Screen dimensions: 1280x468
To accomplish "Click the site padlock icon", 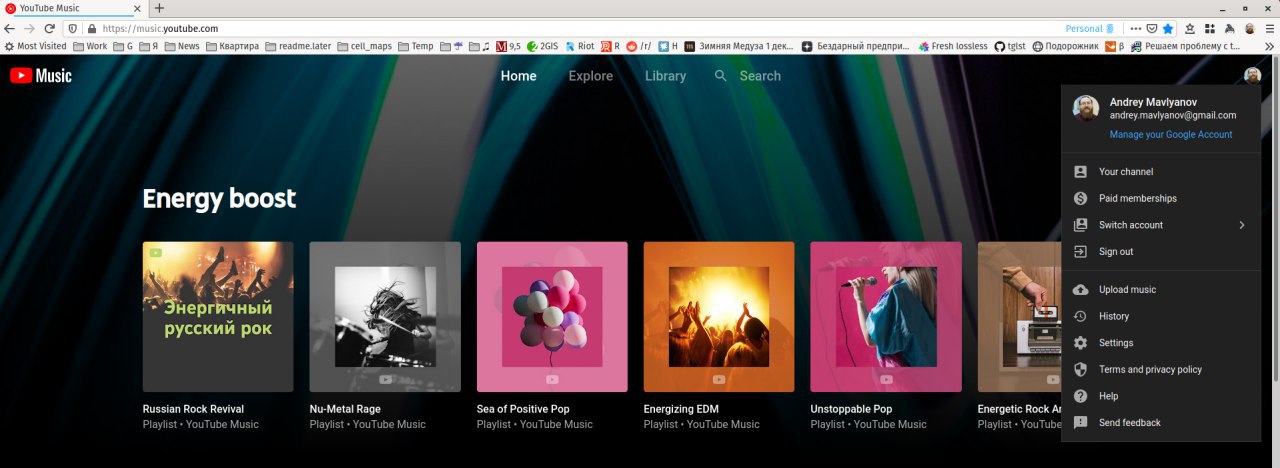I will 92,29.
